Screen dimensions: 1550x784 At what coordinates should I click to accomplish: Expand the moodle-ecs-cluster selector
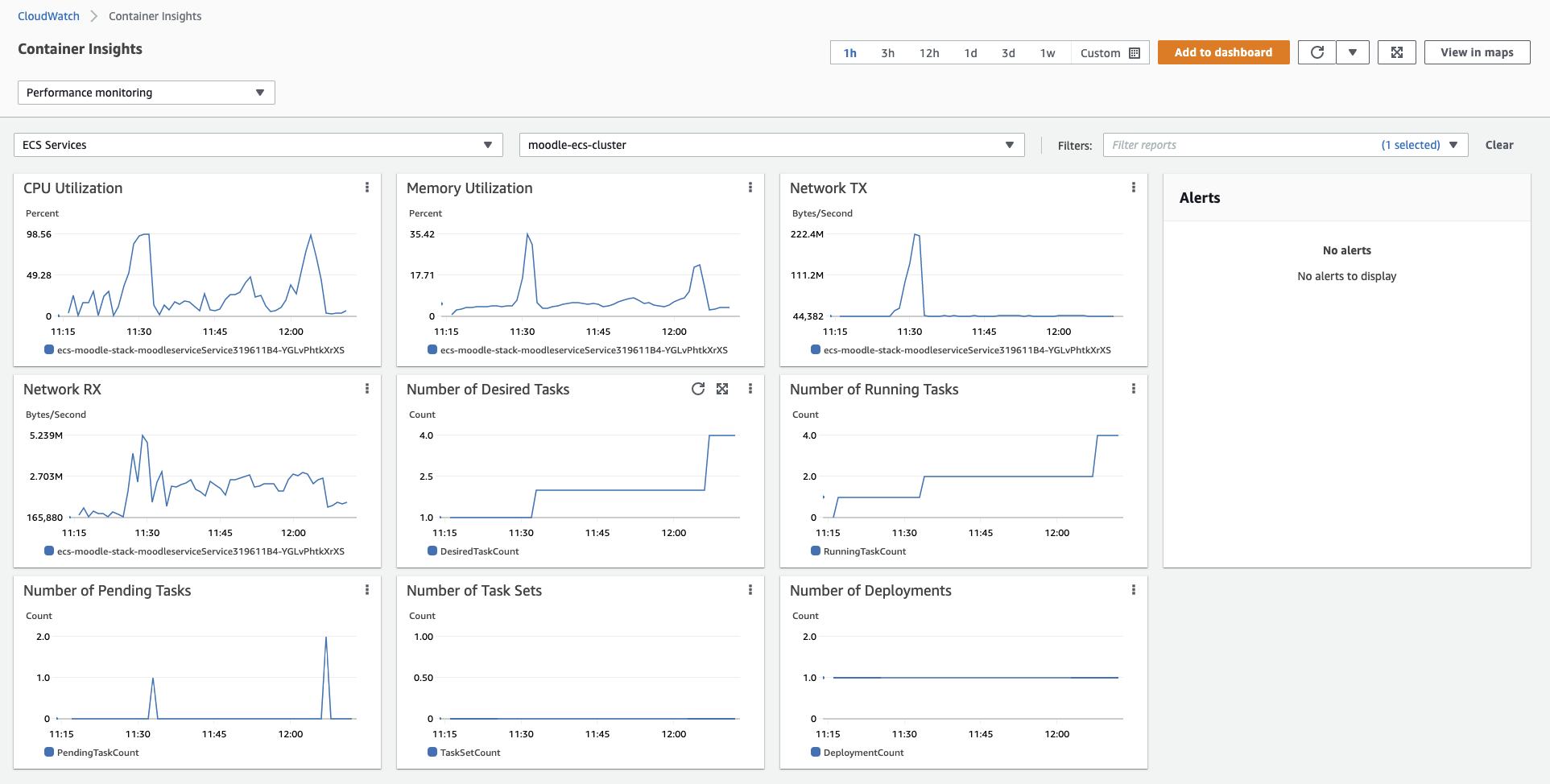772,145
